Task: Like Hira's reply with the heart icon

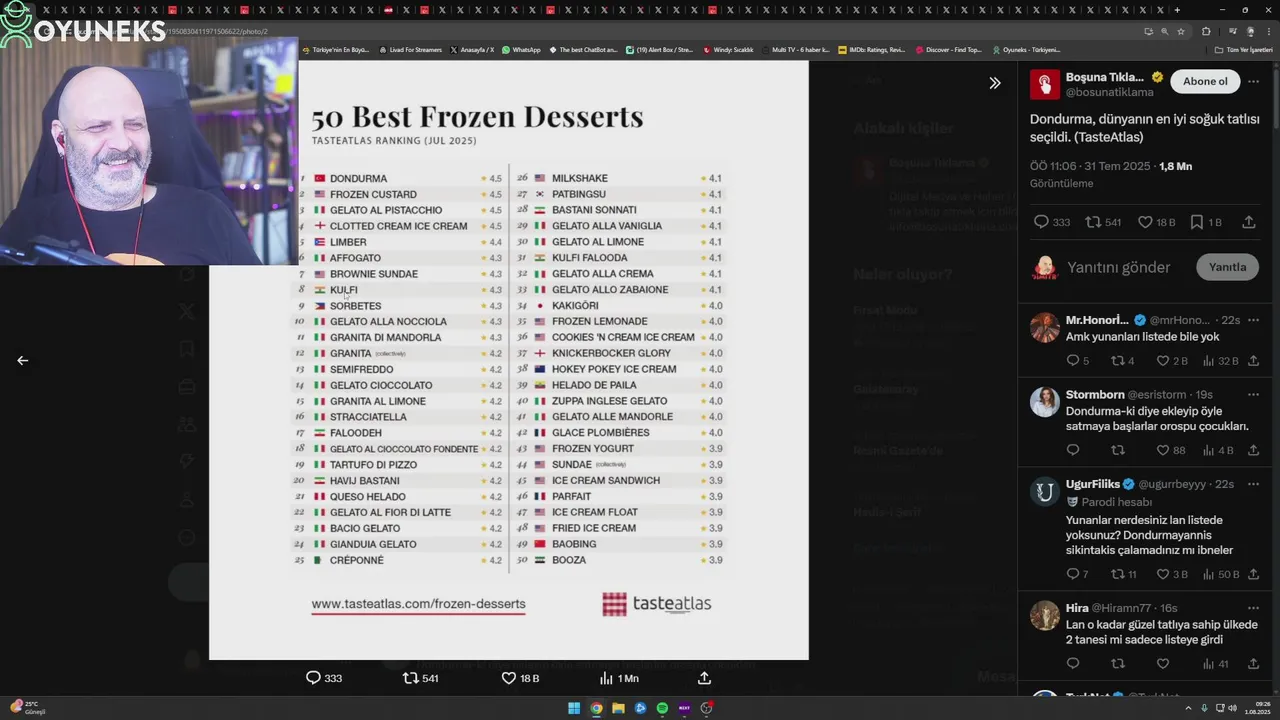Action: point(1163,663)
